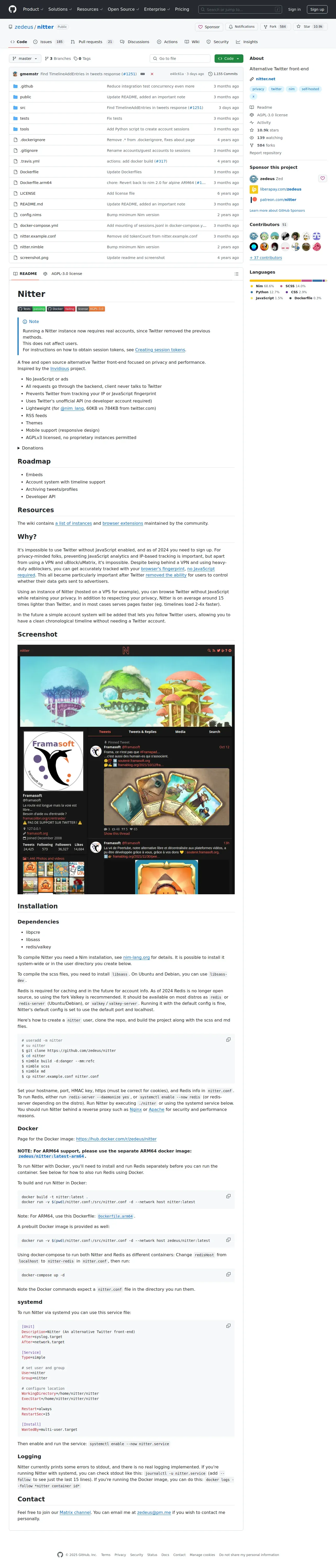Open the README outline icon

click(x=237, y=274)
